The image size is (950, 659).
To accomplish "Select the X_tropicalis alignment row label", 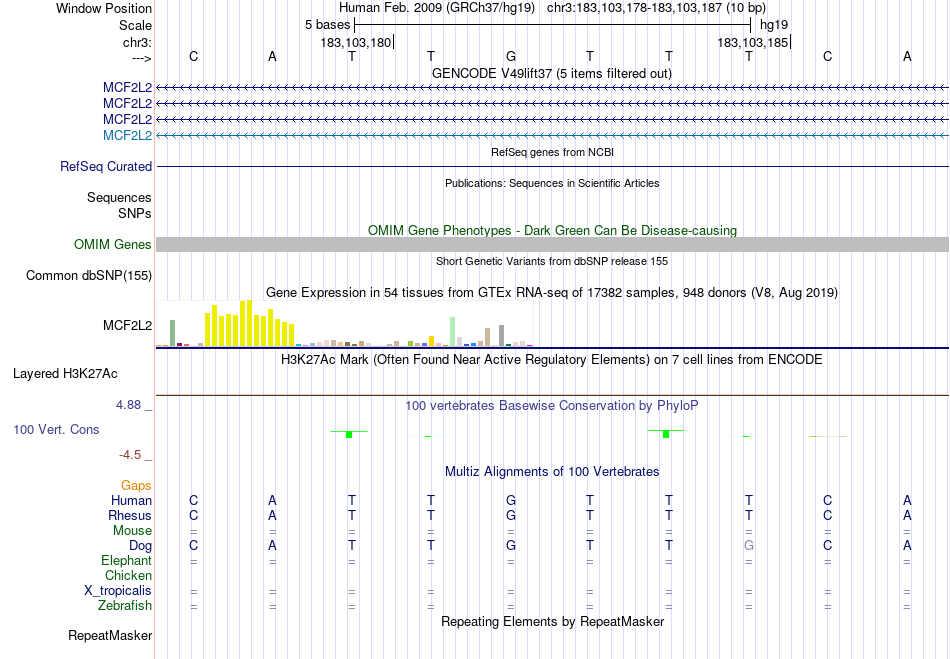I will tap(118, 591).
